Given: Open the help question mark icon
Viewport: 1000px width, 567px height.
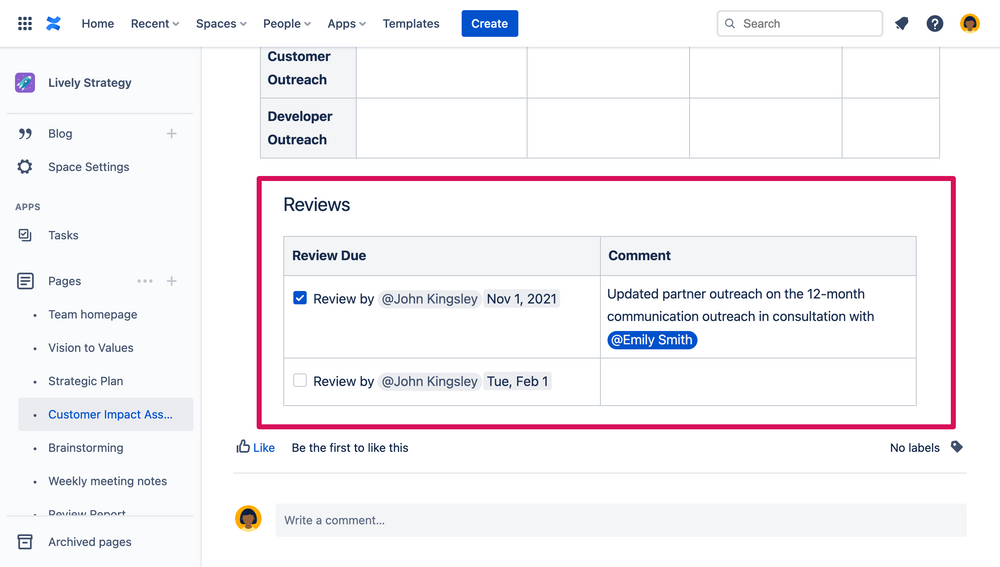Looking at the screenshot, I should click(x=935, y=24).
